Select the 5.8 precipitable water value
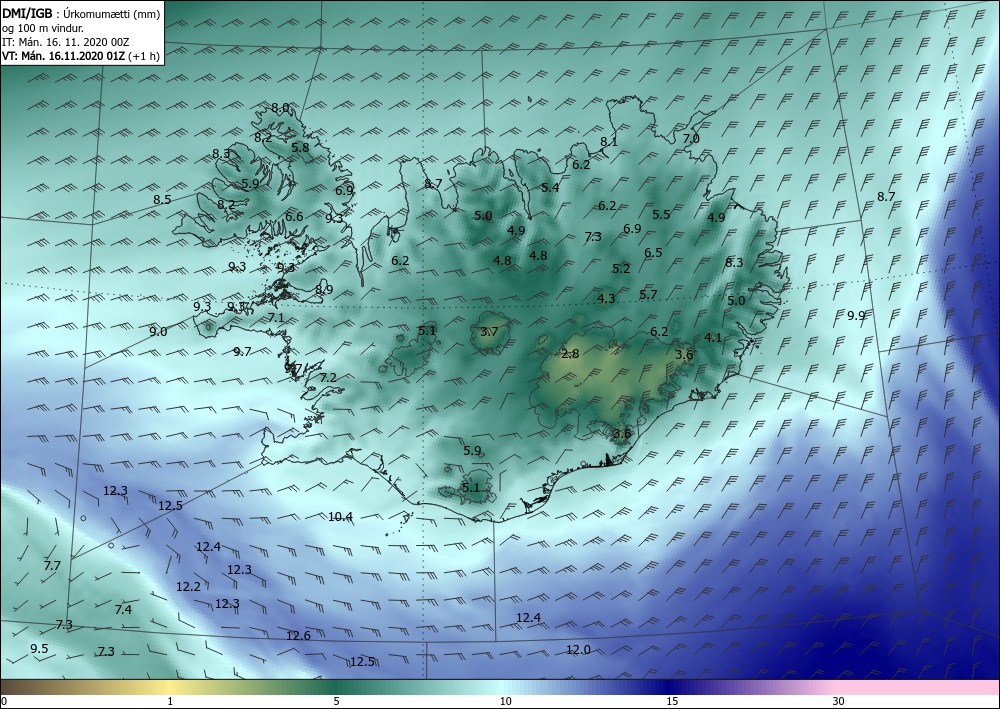This screenshot has height=709, width=1000. click(300, 147)
